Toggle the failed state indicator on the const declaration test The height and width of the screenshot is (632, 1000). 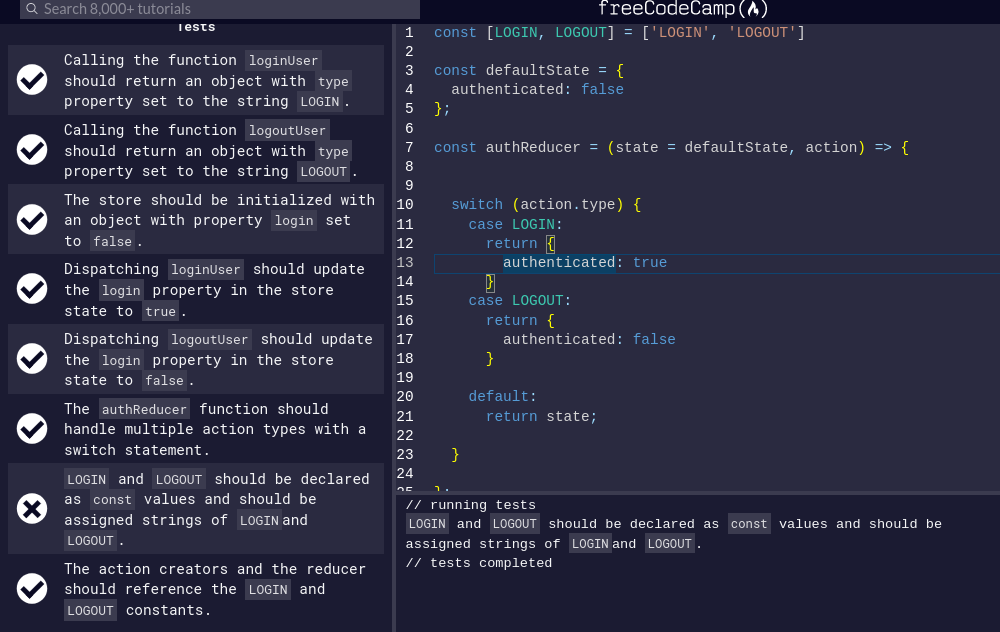coord(31,508)
